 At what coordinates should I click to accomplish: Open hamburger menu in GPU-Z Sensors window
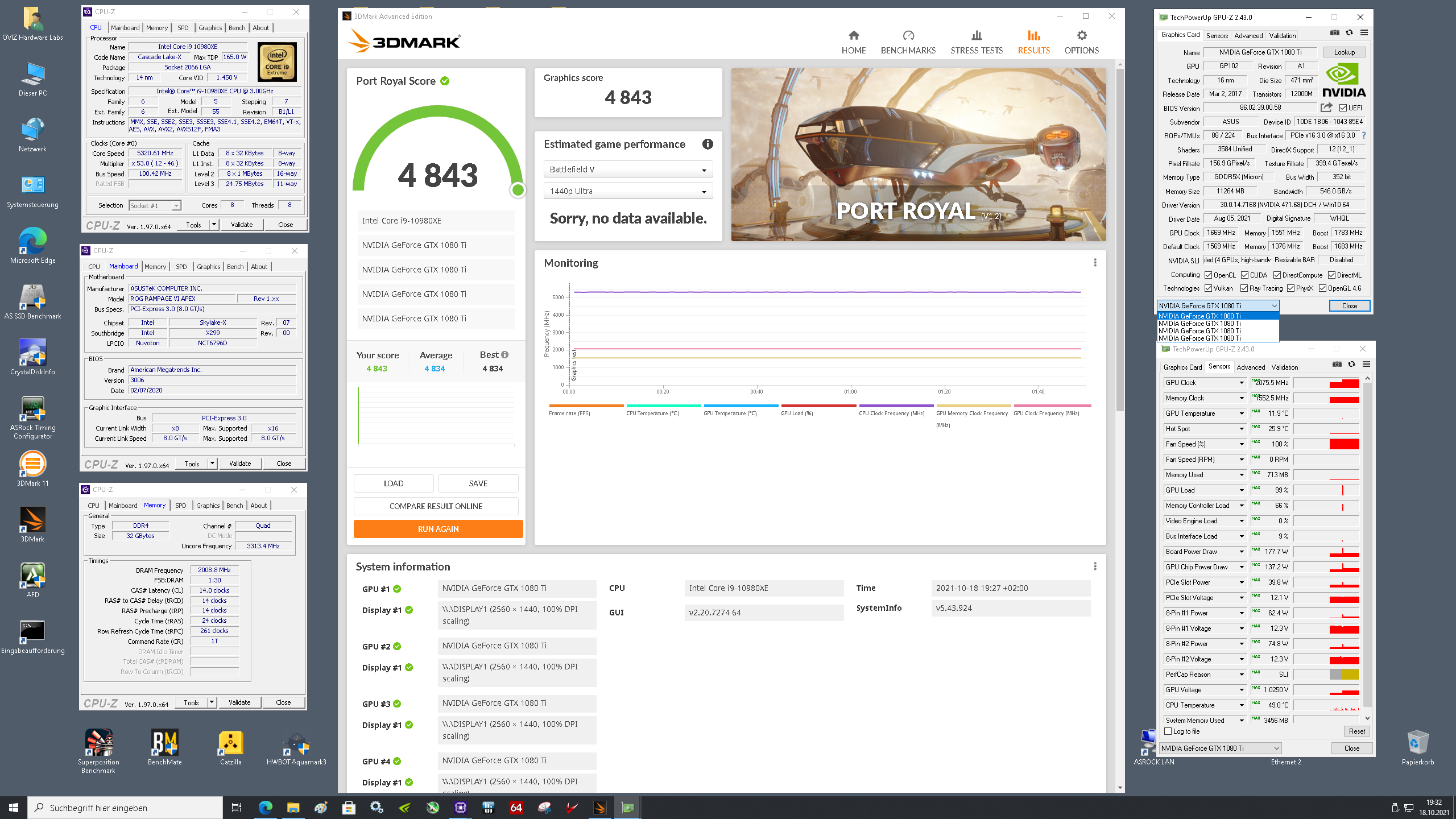(1366, 365)
